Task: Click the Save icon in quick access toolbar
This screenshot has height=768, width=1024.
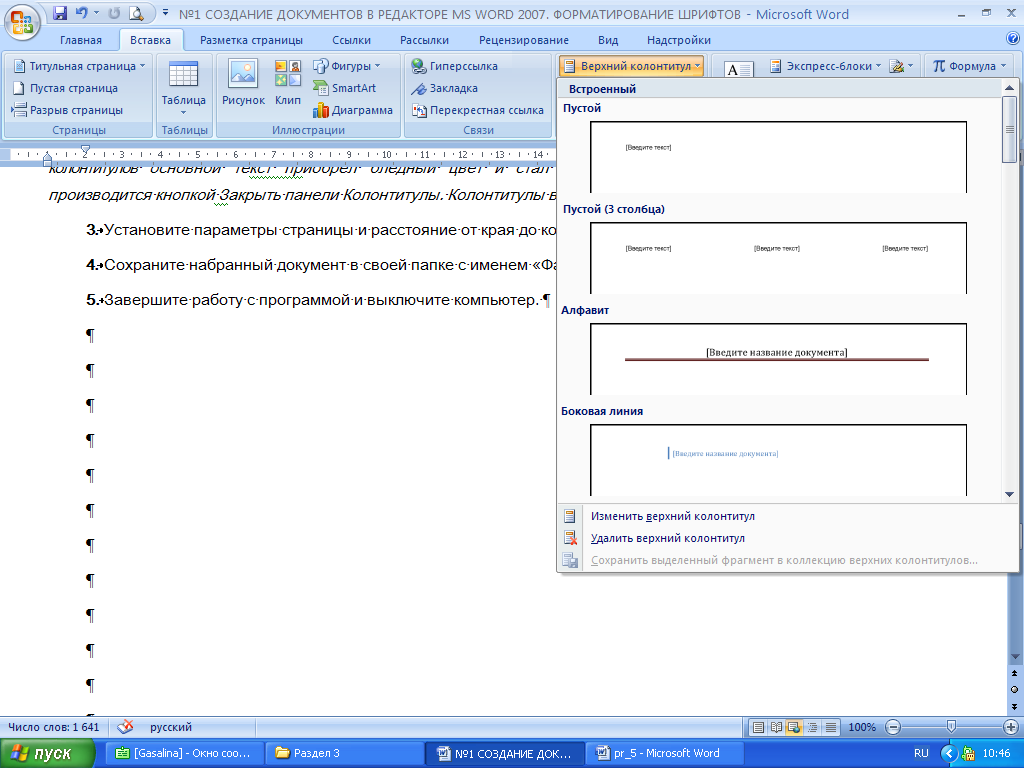Action: coord(59,13)
